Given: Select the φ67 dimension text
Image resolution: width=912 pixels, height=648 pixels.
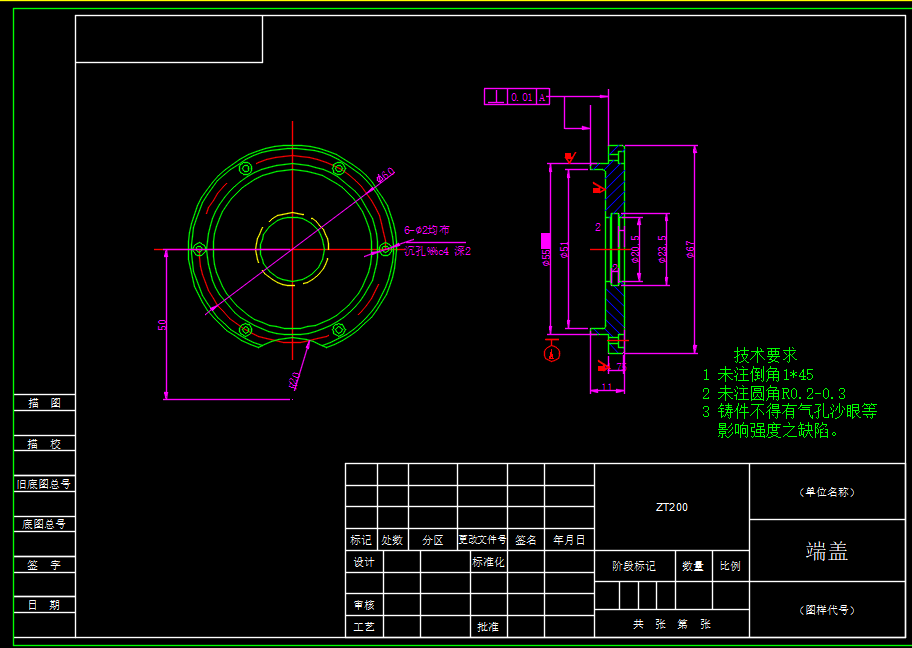Looking at the screenshot, I should [x=690, y=249].
